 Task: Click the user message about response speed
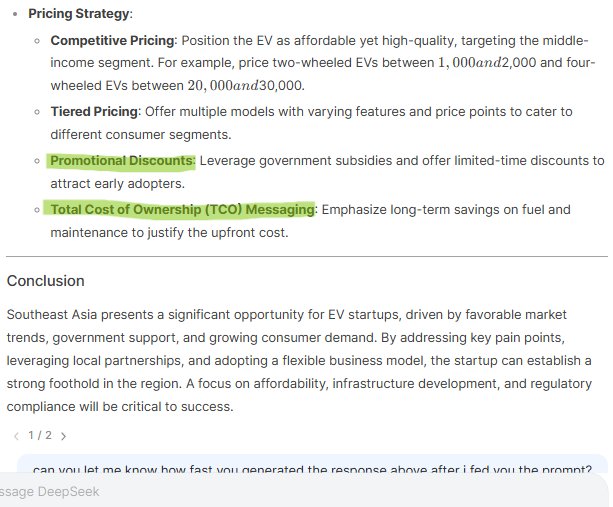coord(312,469)
